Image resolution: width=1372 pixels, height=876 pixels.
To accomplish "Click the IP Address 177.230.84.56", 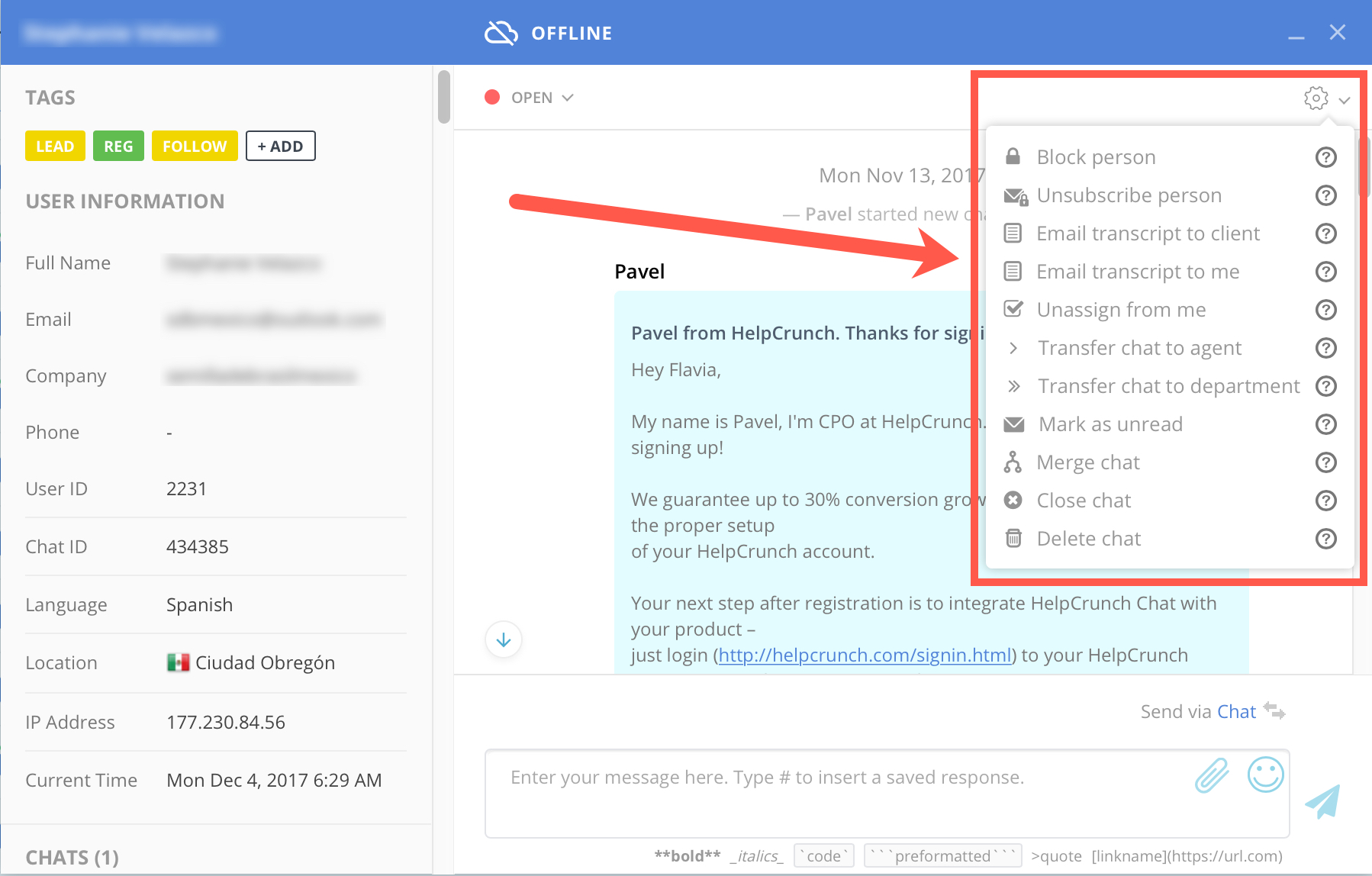I will coord(226,722).
